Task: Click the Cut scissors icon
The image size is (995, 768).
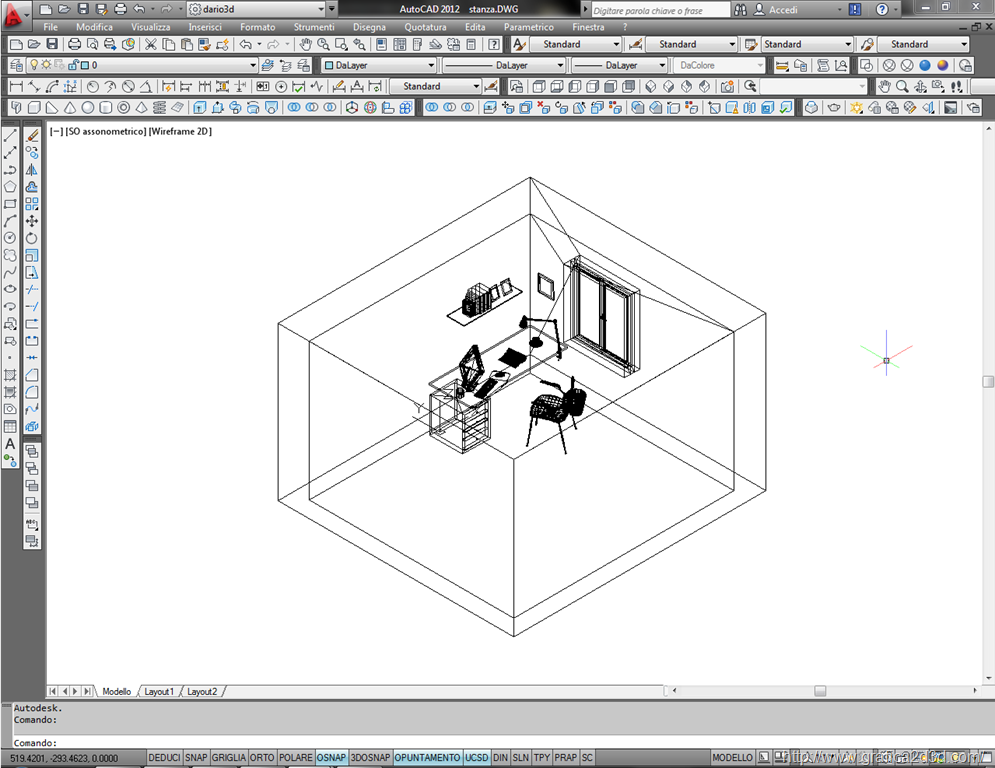Action: point(151,45)
